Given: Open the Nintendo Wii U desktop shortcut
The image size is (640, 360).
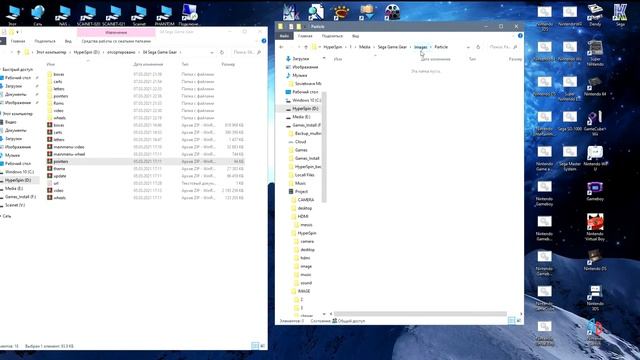Looking at the screenshot, I should pos(595,158).
